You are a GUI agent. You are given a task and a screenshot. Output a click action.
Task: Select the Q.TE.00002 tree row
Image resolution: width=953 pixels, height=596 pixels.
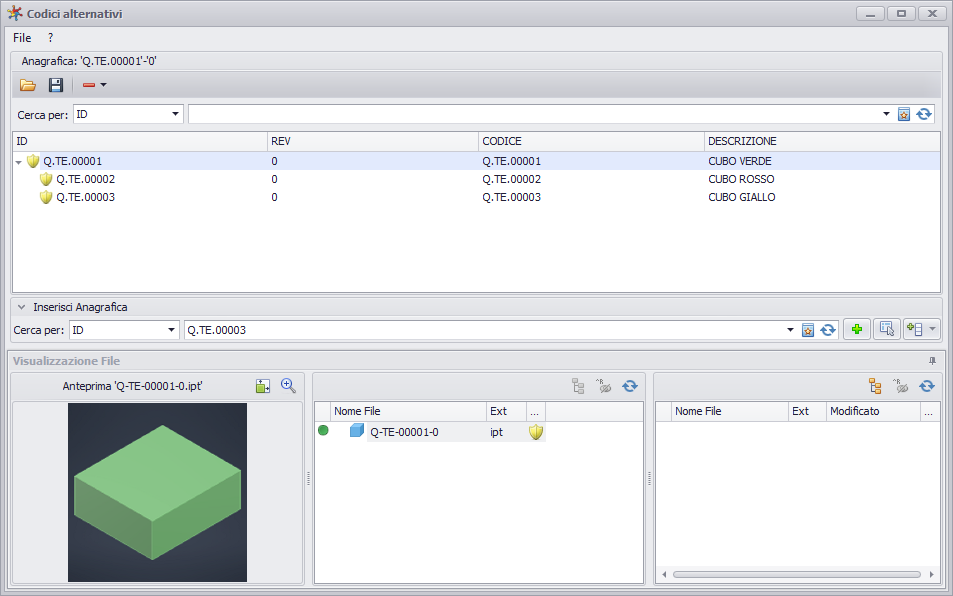(476, 179)
